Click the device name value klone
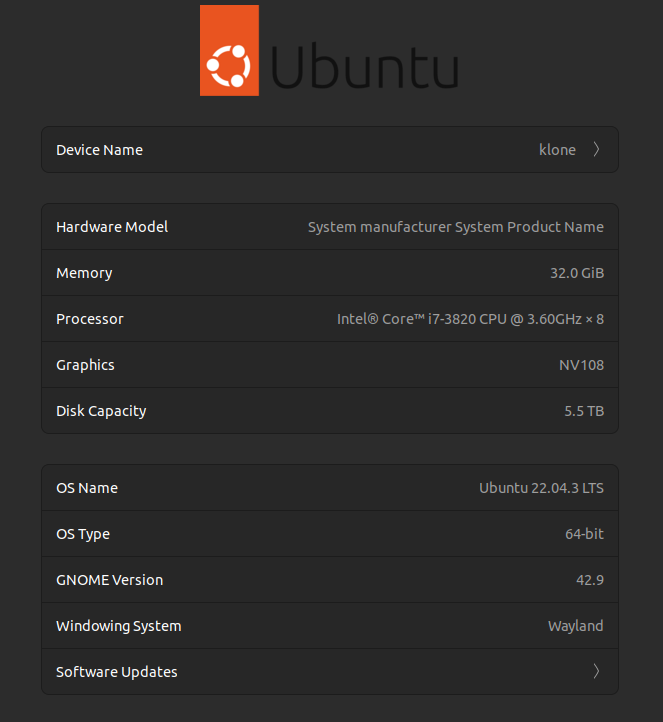Viewport: 663px width, 722px height. (x=557, y=150)
